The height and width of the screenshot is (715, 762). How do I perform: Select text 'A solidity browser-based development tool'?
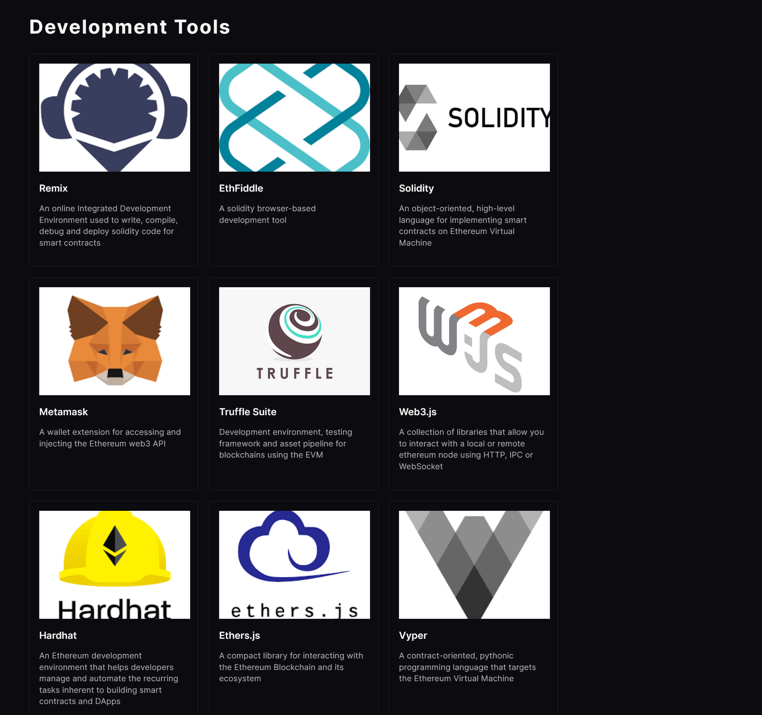click(x=267, y=214)
